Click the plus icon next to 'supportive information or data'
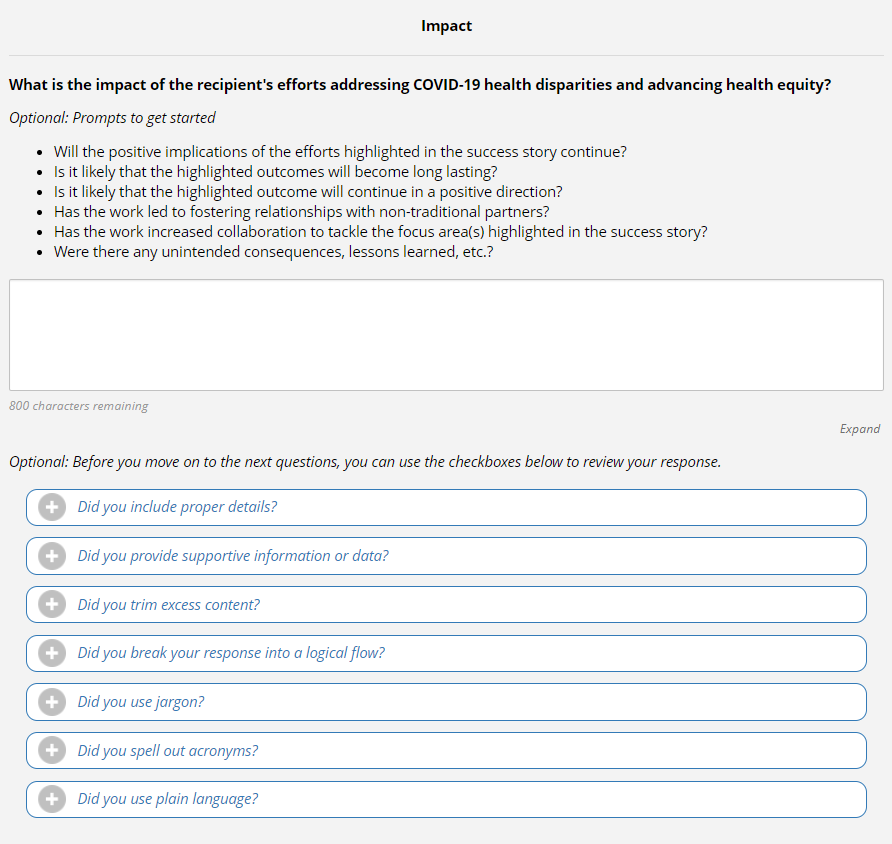This screenshot has width=892, height=844. point(52,556)
